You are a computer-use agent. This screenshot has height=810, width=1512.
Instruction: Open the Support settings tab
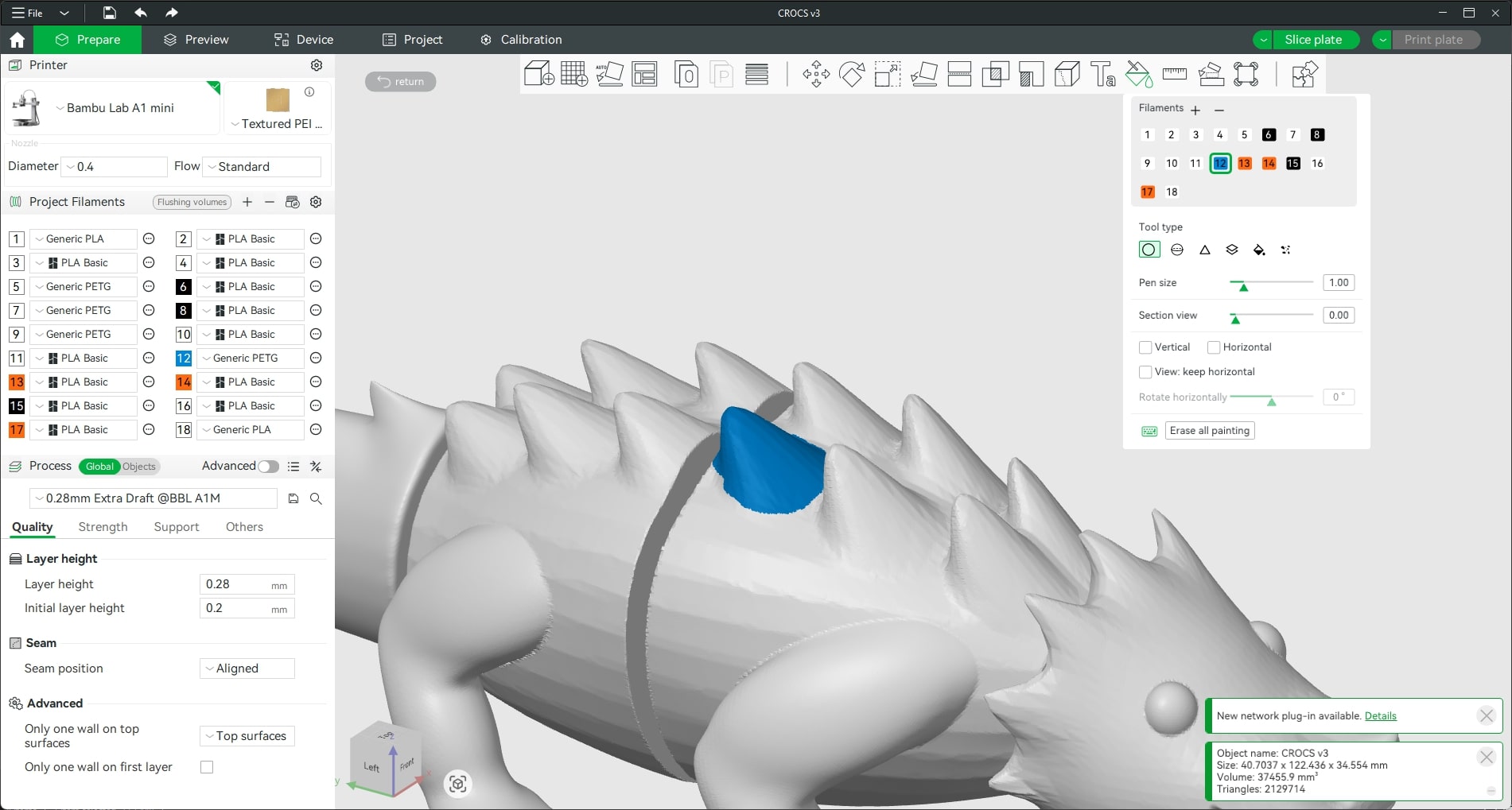[x=177, y=527]
